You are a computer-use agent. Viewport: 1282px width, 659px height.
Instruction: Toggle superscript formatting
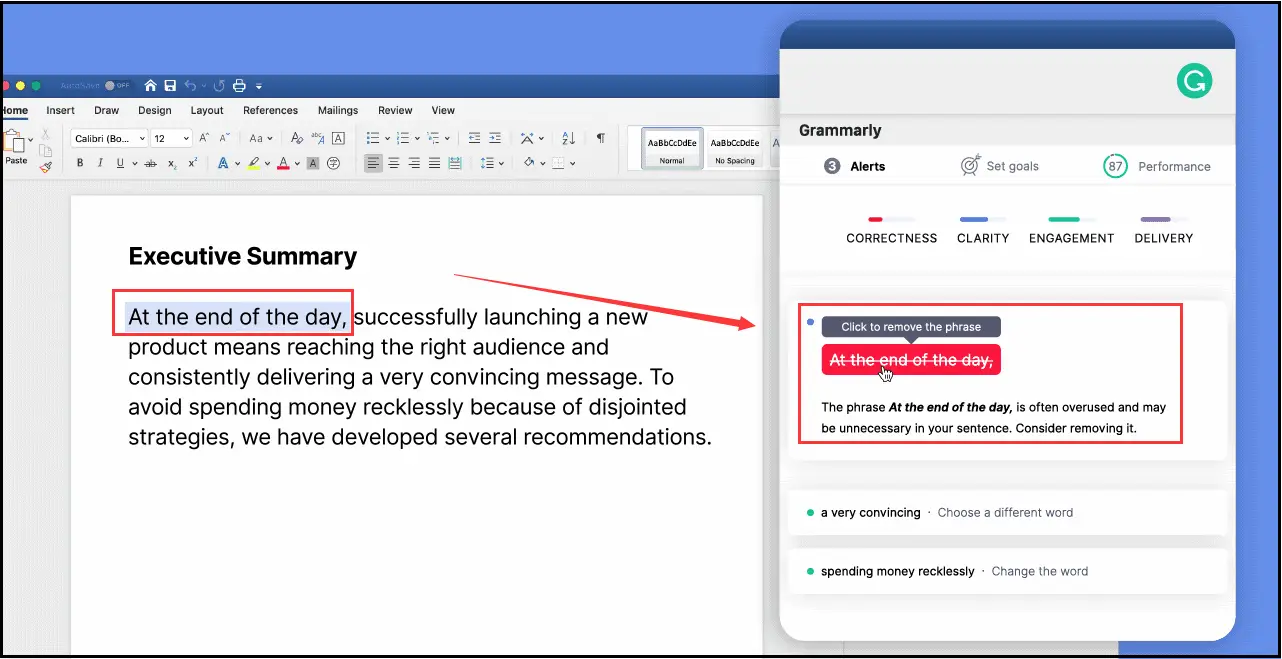click(193, 163)
